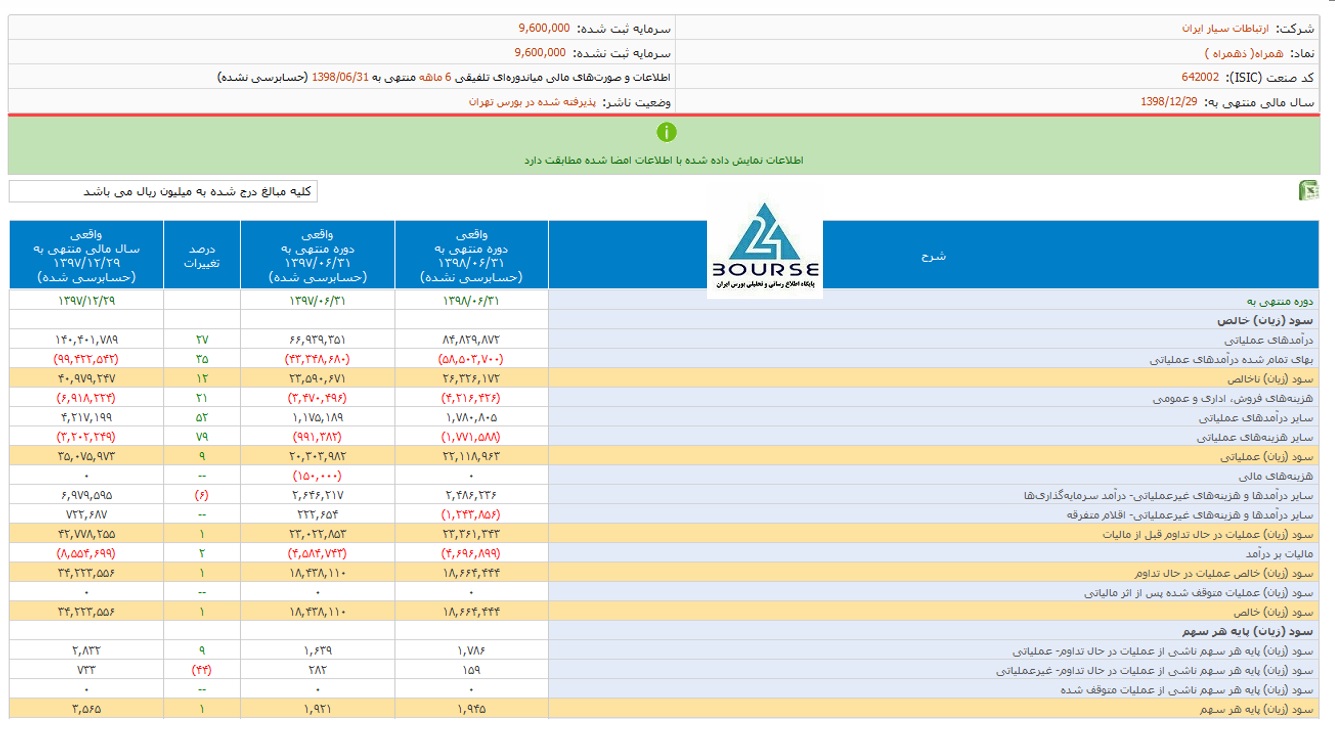This screenshot has height=731, width=1335.
Task: Click the period end date '1398/06/31' in the header
Action: tap(341, 77)
